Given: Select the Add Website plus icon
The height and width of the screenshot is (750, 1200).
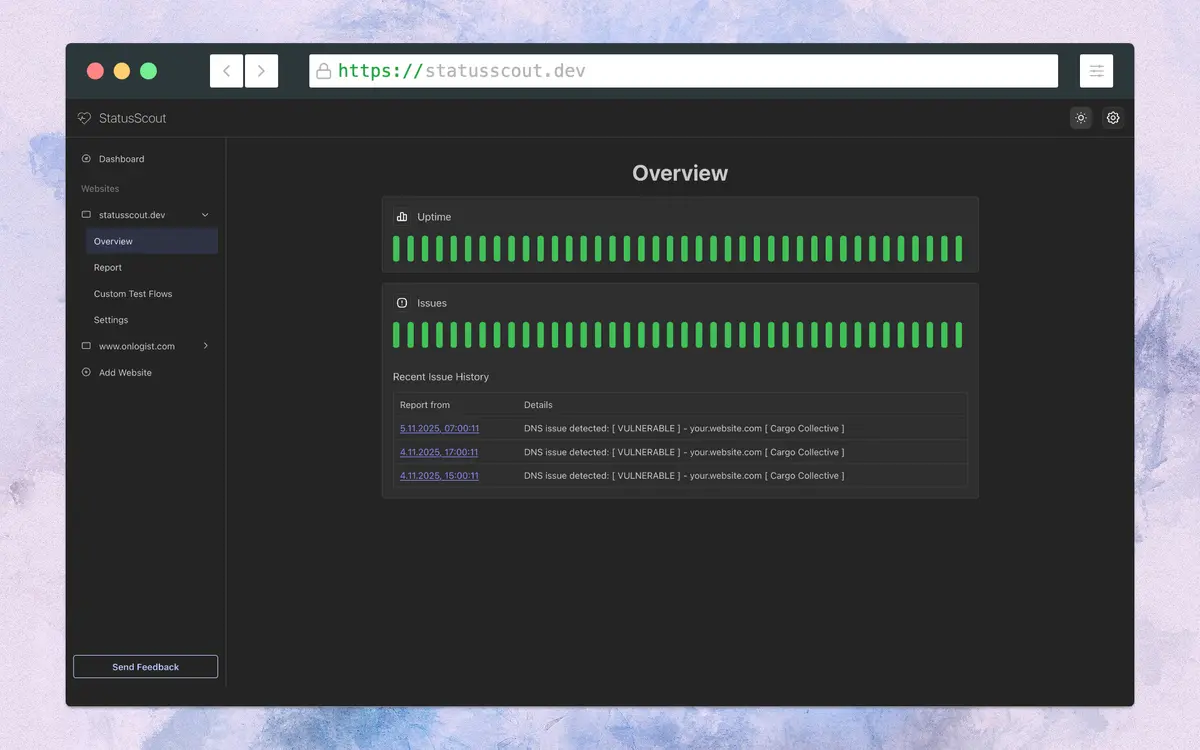Looking at the screenshot, I should tap(87, 372).
